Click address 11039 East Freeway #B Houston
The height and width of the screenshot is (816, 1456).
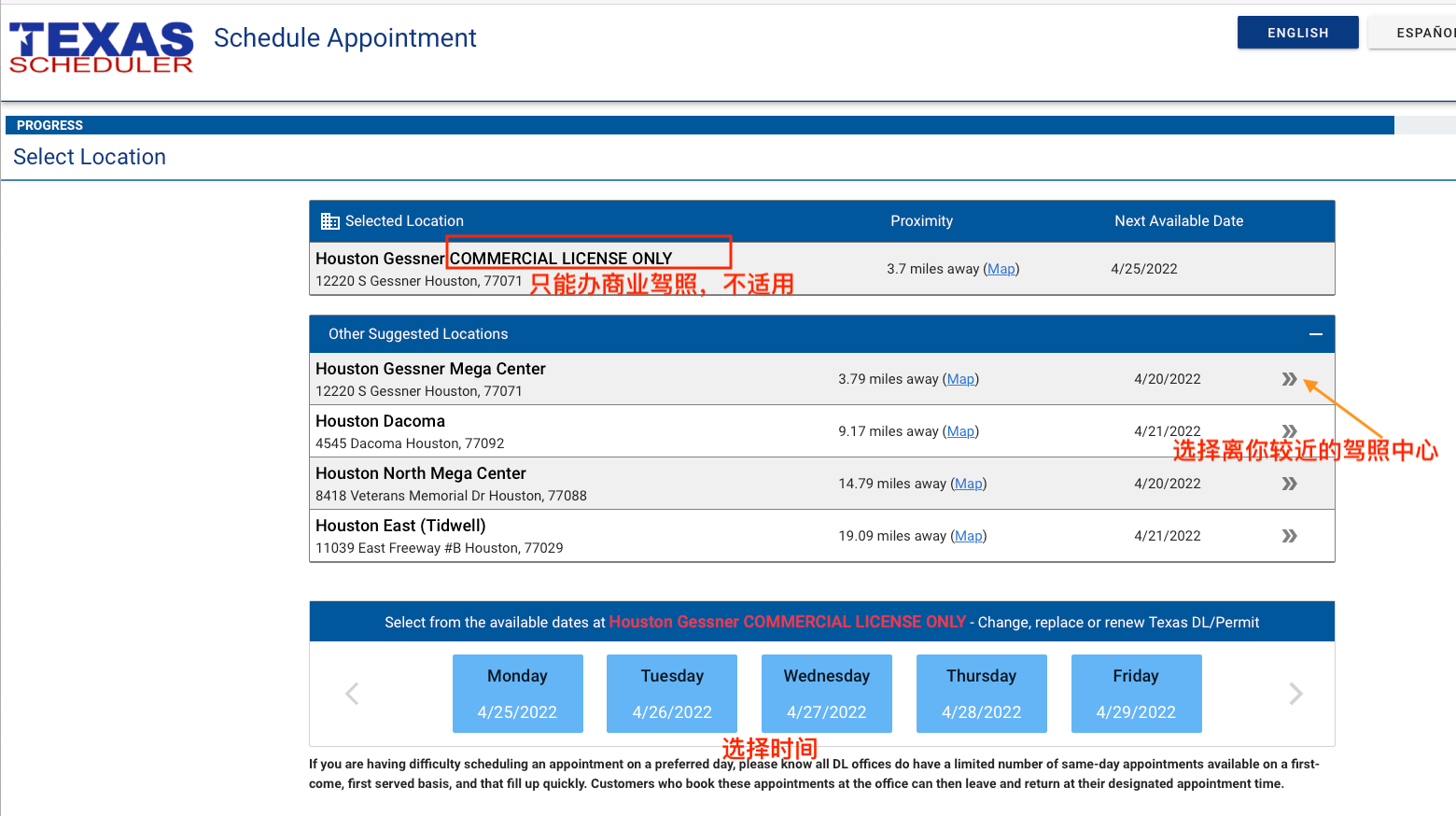click(440, 548)
